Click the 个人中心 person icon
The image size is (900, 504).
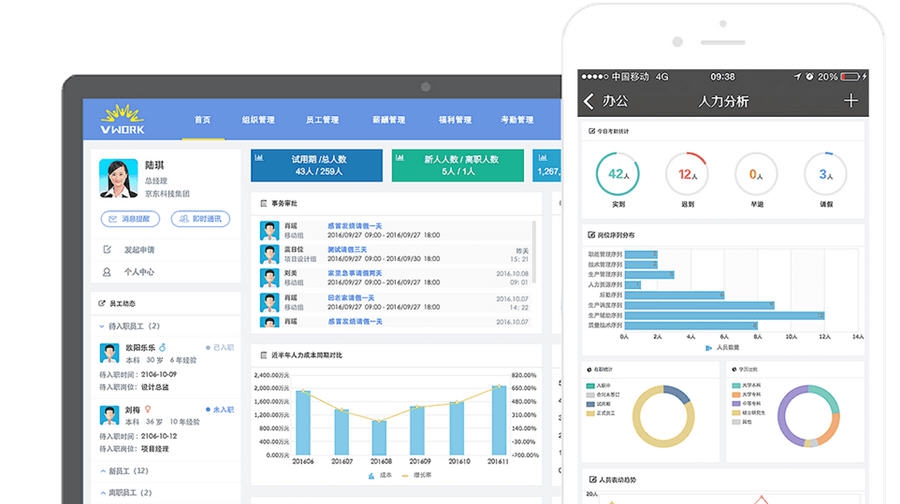pos(107,272)
